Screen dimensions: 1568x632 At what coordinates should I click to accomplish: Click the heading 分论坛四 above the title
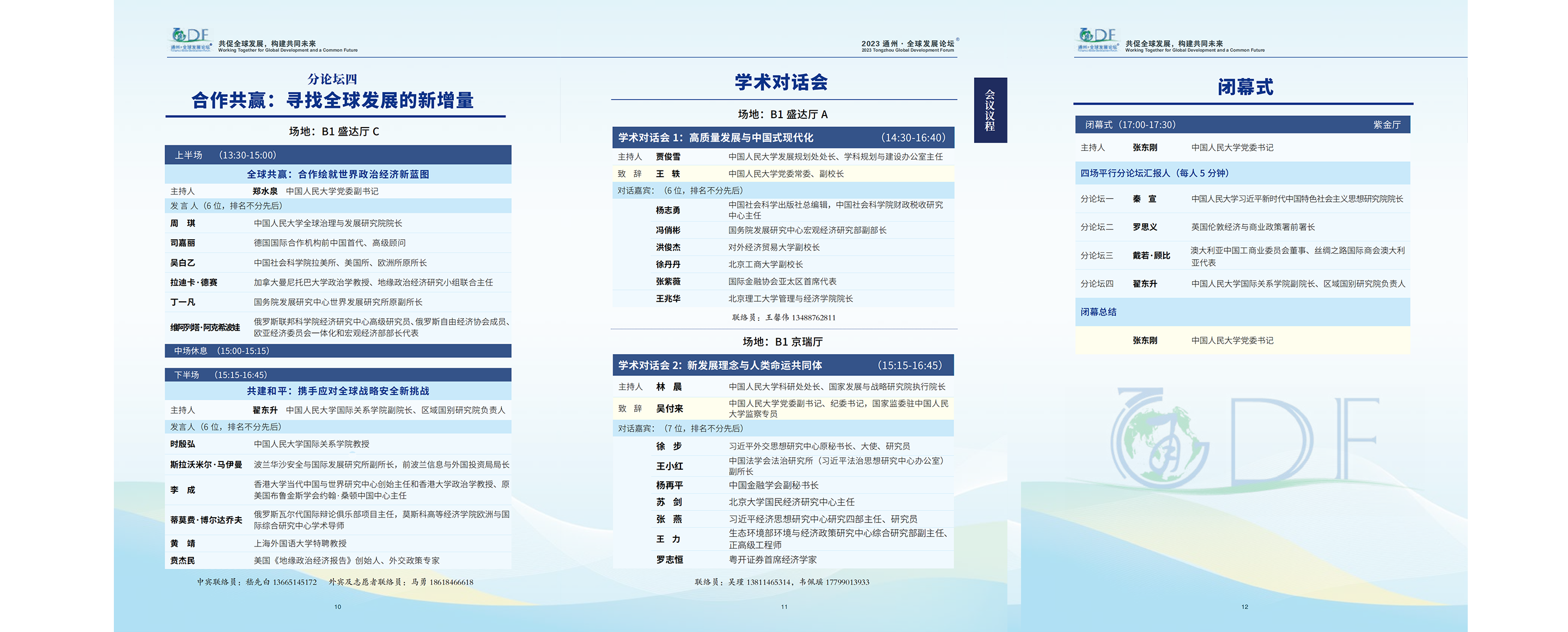(x=332, y=79)
